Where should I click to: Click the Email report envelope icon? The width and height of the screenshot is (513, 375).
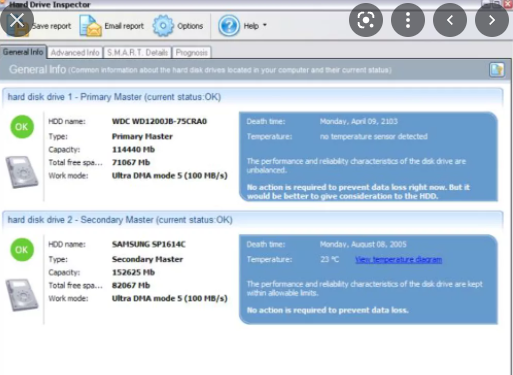pyautogui.click(x=90, y=26)
